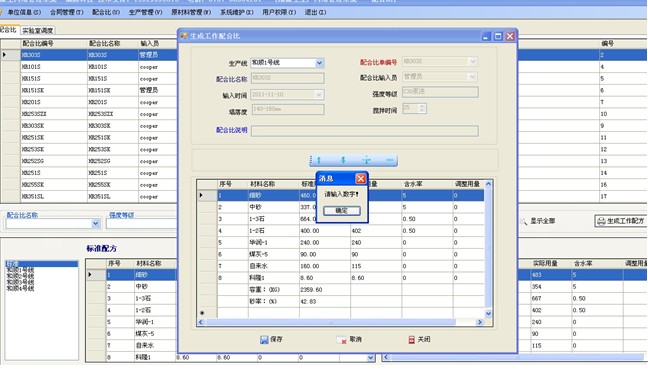This screenshot has height=369, width=648.
Task: Click the 调整用量 column header in dialog
Action: pos(468,184)
